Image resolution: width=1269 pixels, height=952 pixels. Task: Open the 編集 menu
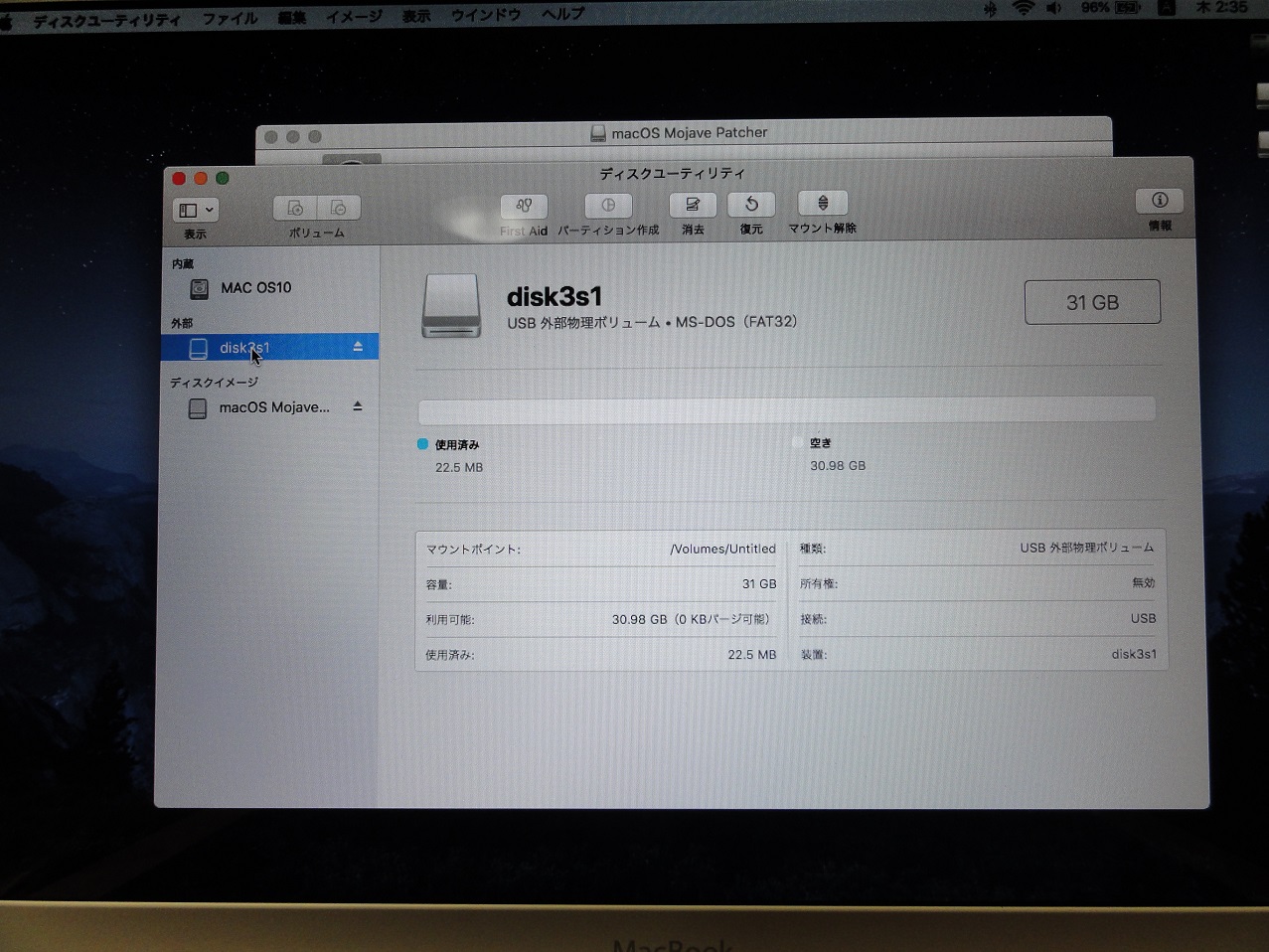click(291, 17)
